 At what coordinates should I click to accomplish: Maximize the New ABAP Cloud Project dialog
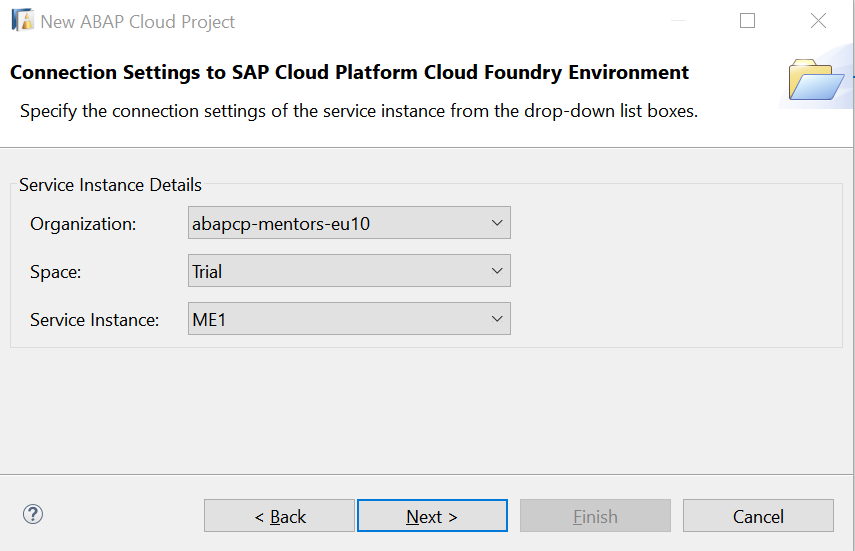click(747, 21)
